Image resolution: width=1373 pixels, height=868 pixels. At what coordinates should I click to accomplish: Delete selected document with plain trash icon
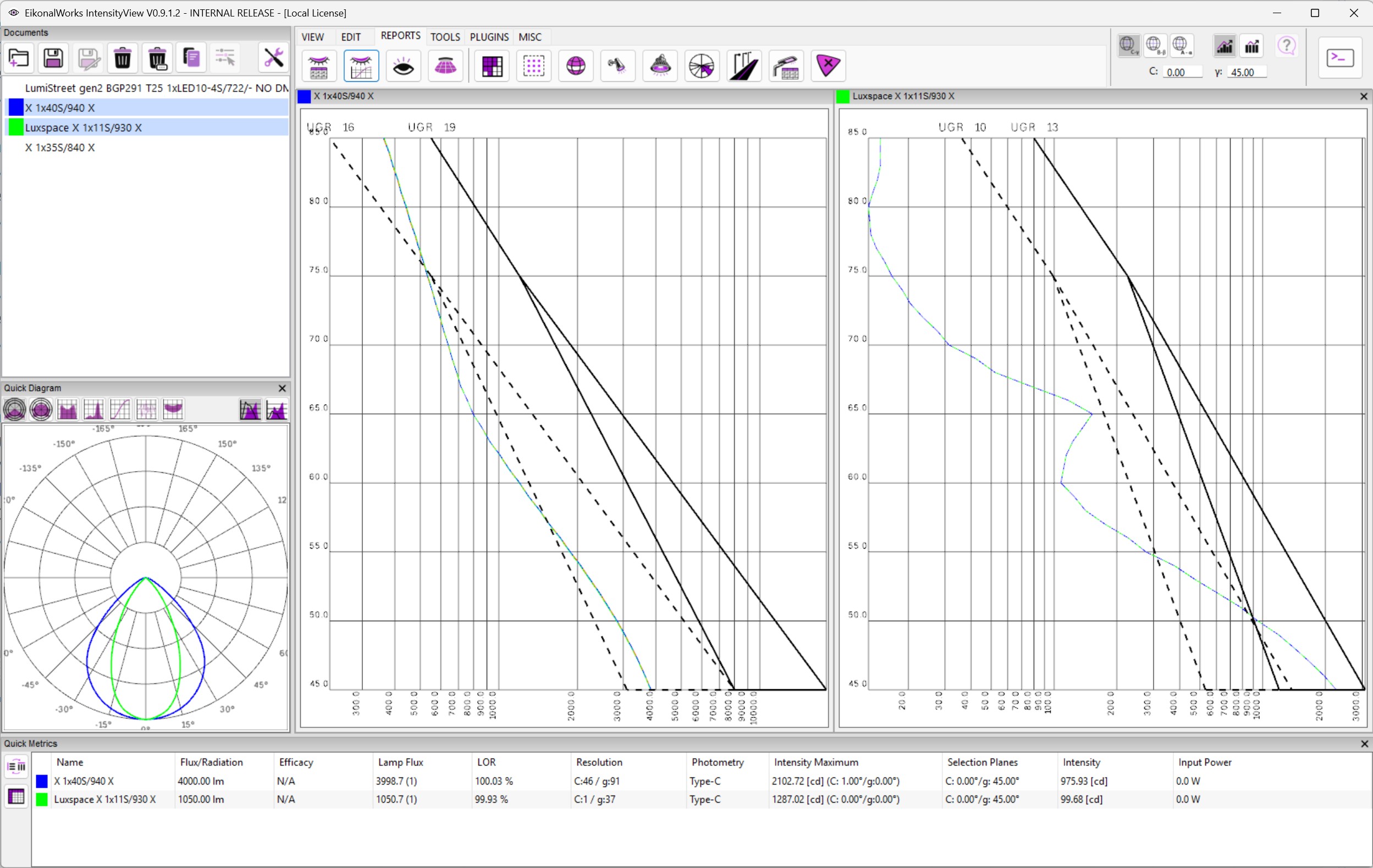[x=123, y=58]
